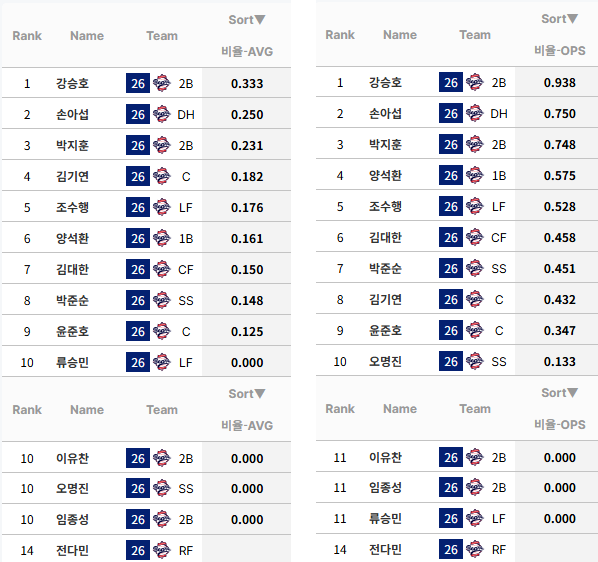Viewport: 598px width, 562px height.
Task: Click team logo beside 양석환 in OPS table
Action: click(474, 175)
